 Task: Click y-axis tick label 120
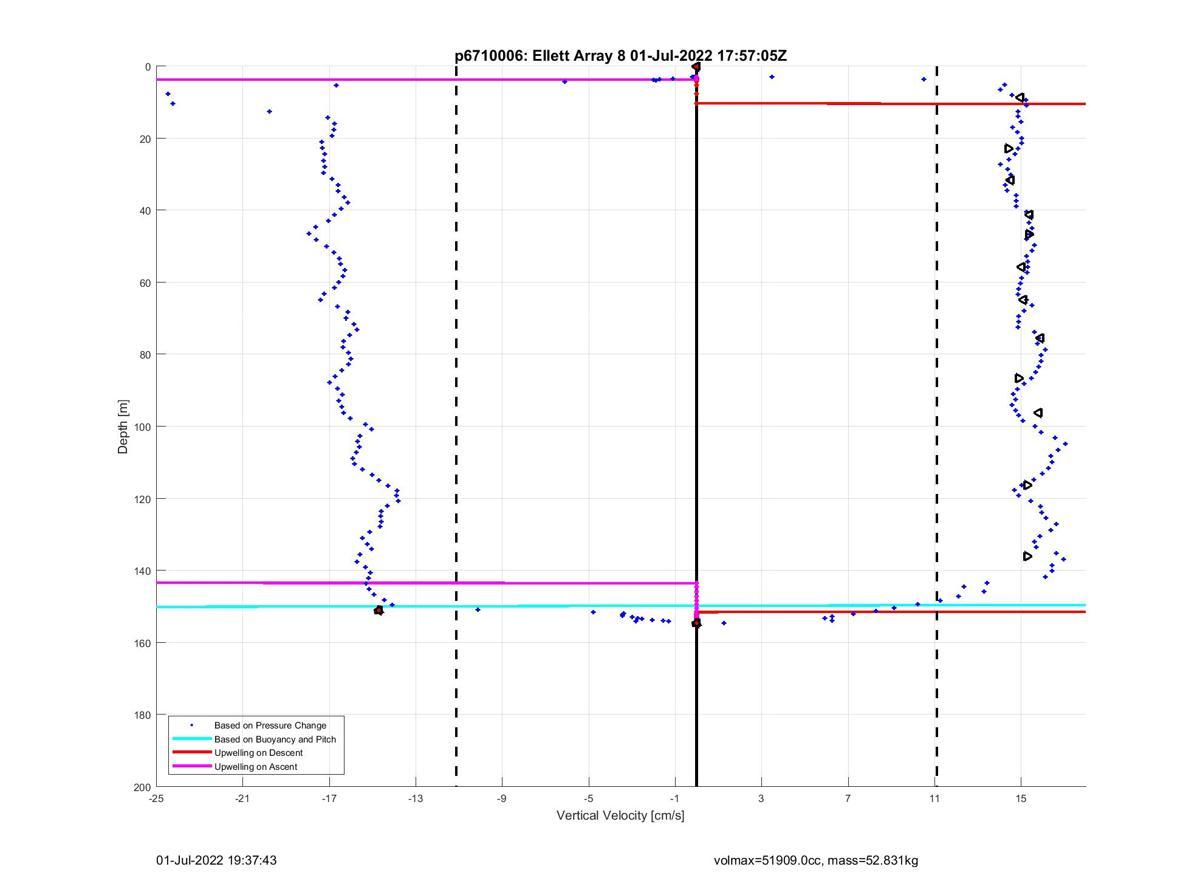pyautogui.click(x=142, y=499)
